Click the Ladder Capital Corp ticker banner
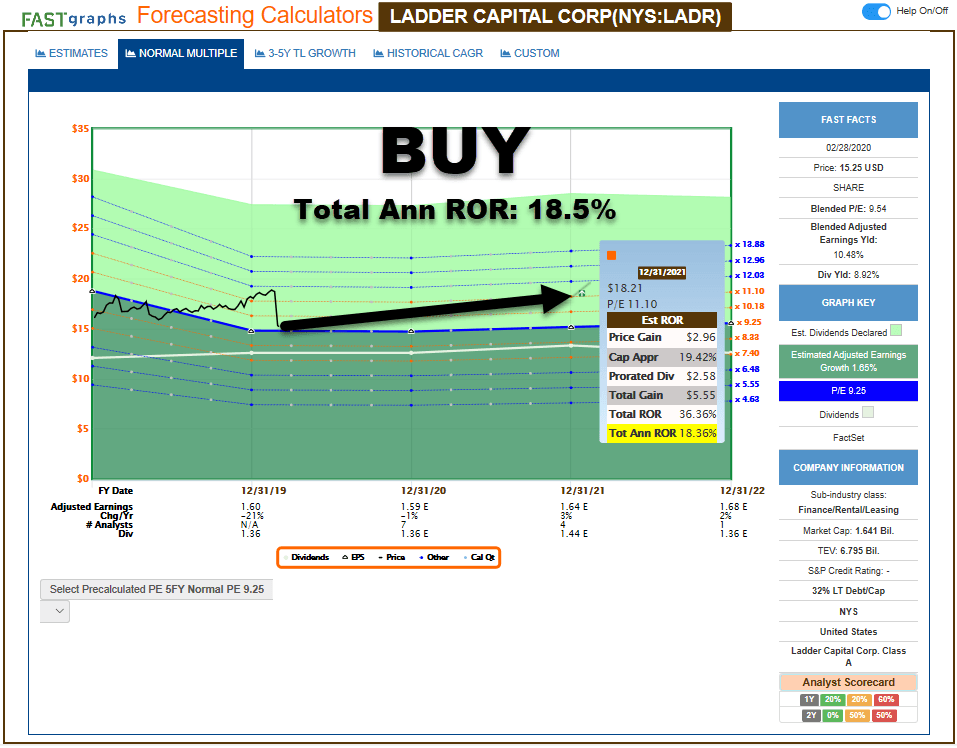The height and width of the screenshot is (748, 957). coord(555,16)
